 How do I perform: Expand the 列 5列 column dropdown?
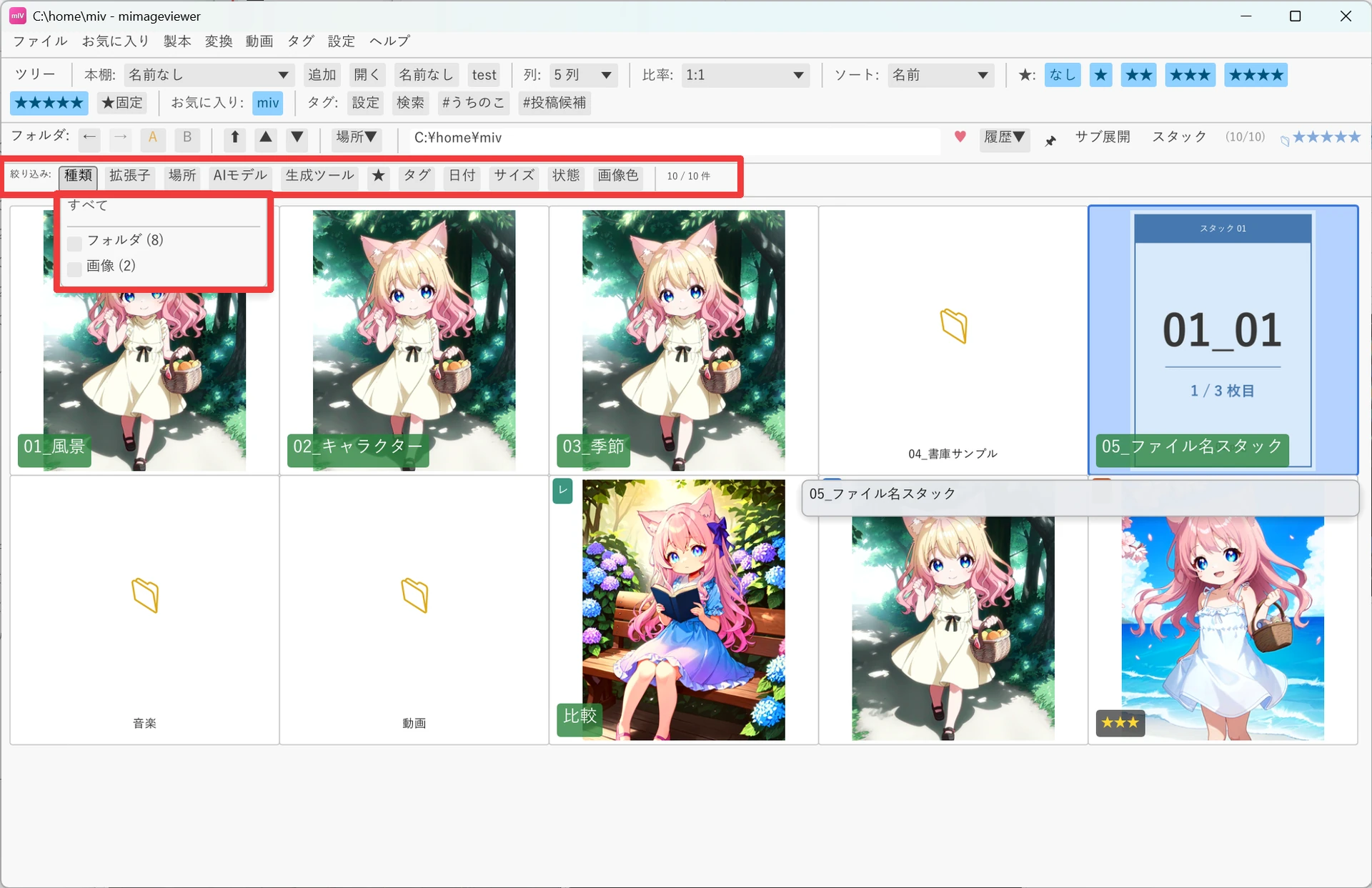point(582,75)
